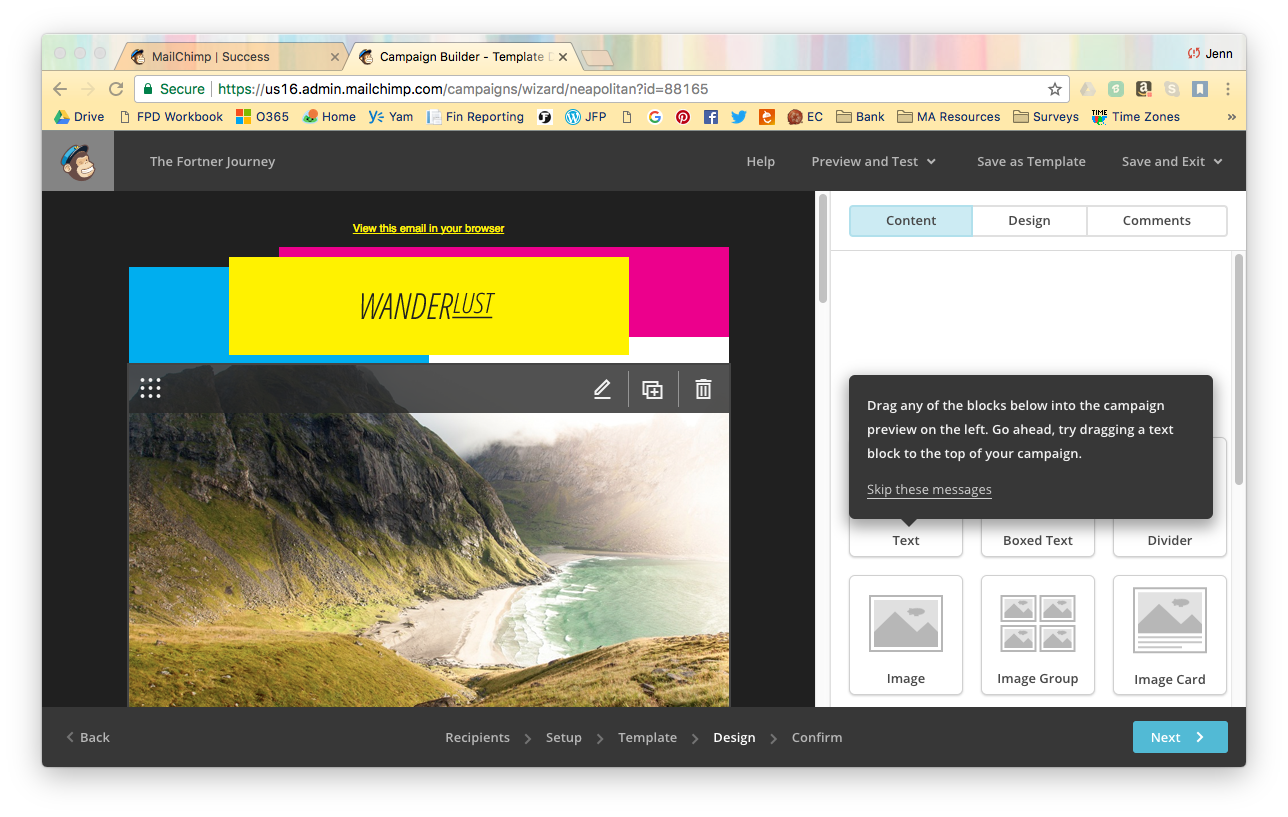Click the Skip these messages link
Viewport: 1288px width, 817px height.
pyautogui.click(x=928, y=489)
